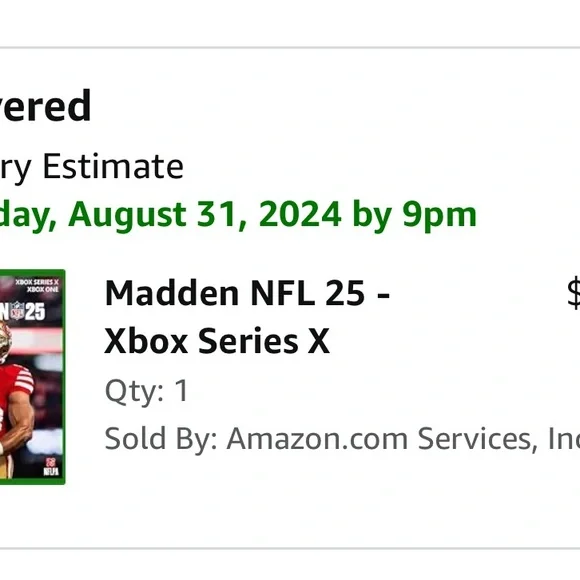The image size is (580, 580).
Task: Click the top divider line of card
Action: pos(290,47)
